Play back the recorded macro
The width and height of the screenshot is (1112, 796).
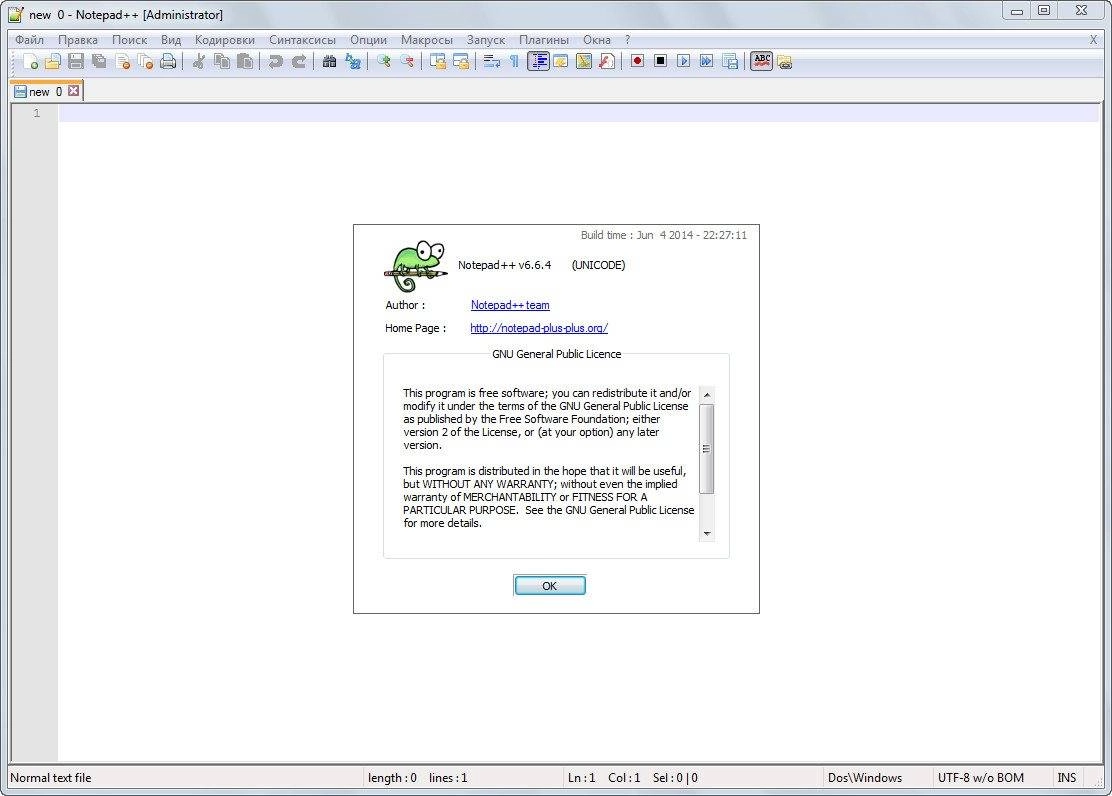683,61
